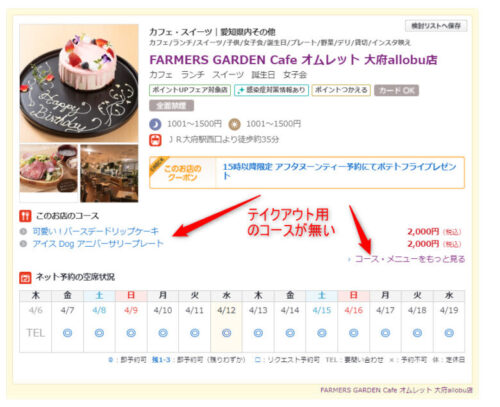This screenshot has height=407, width=500.
Task: Click the lunch budget sun icon
Action: [x=234, y=124]
